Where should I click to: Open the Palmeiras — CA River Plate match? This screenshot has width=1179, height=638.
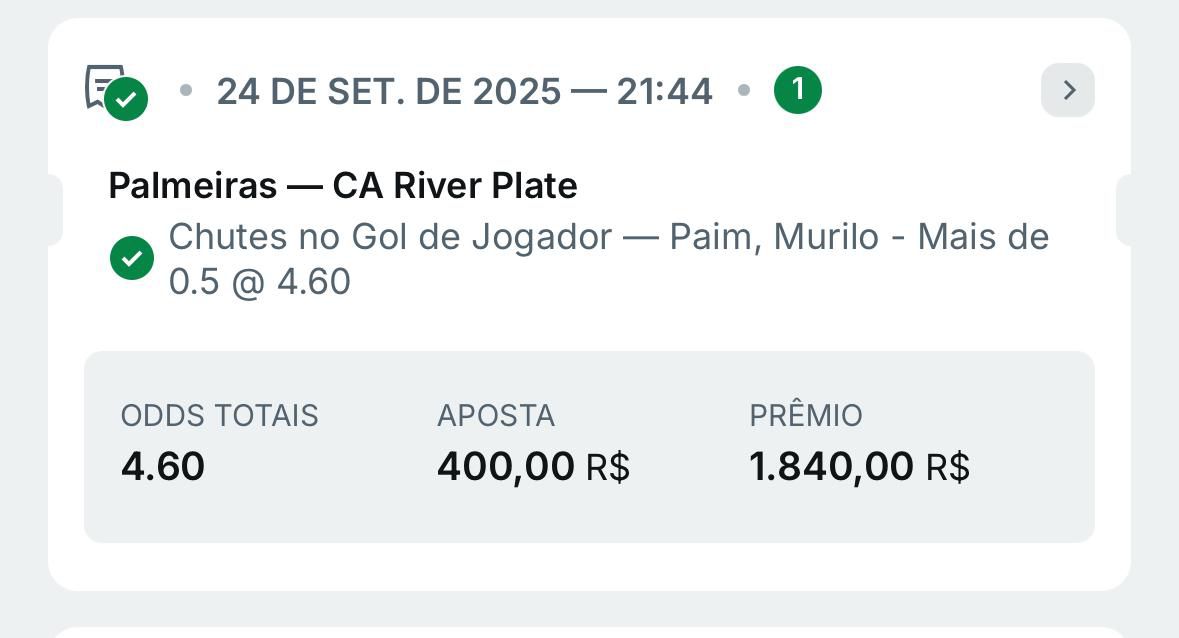tap(343, 186)
